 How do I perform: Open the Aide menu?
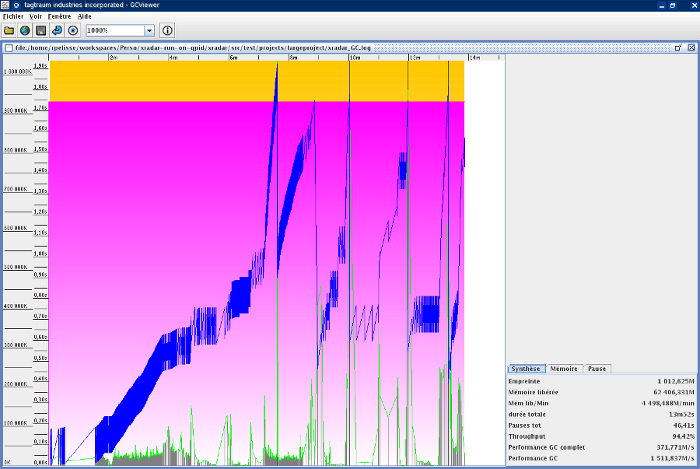(x=85, y=17)
